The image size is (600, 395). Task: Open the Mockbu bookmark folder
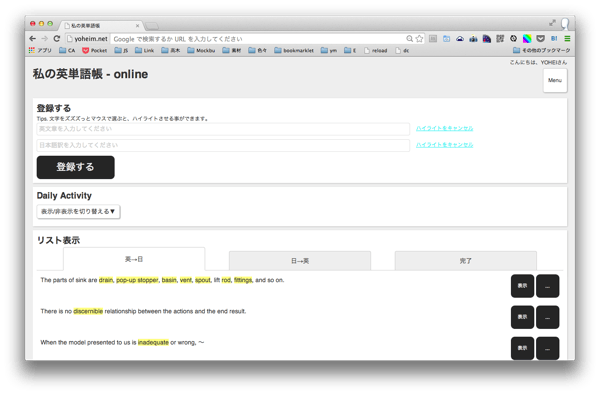(x=201, y=50)
